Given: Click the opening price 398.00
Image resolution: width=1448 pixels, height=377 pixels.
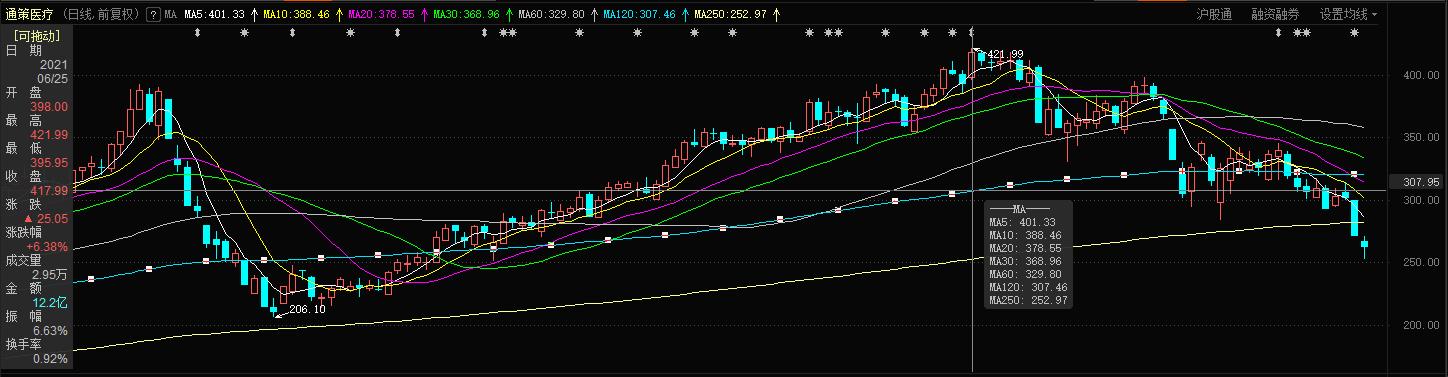Looking at the screenshot, I should click(49, 106).
